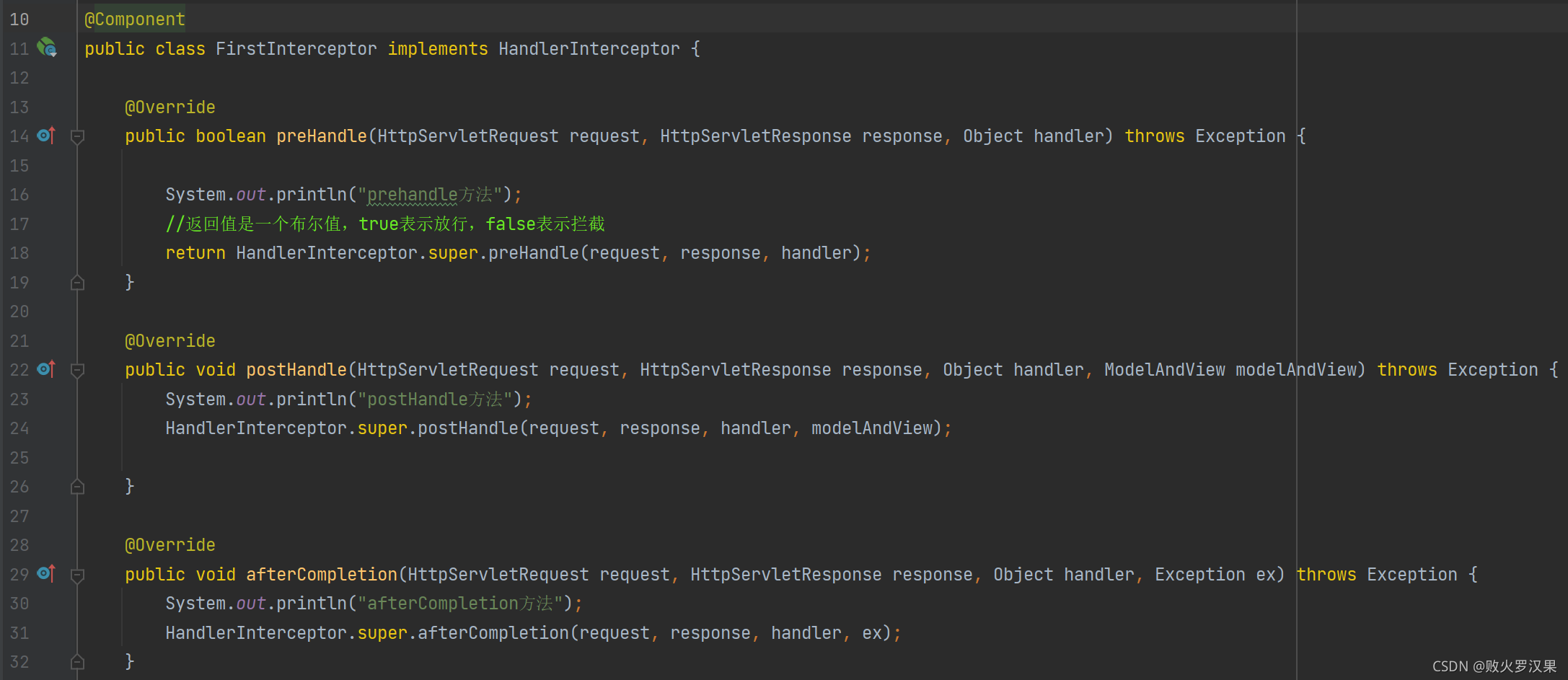The image size is (1568, 680).
Task: Click the postHandle method name on line 22
Action: coord(296,370)
